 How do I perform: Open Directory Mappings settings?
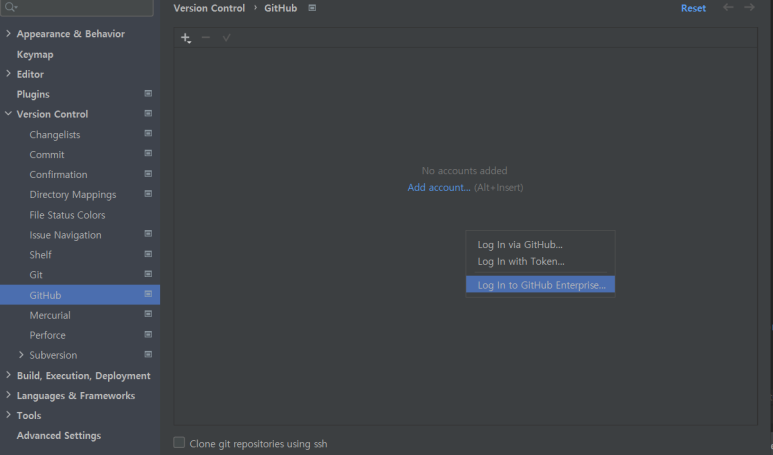[x=73, y=195]
